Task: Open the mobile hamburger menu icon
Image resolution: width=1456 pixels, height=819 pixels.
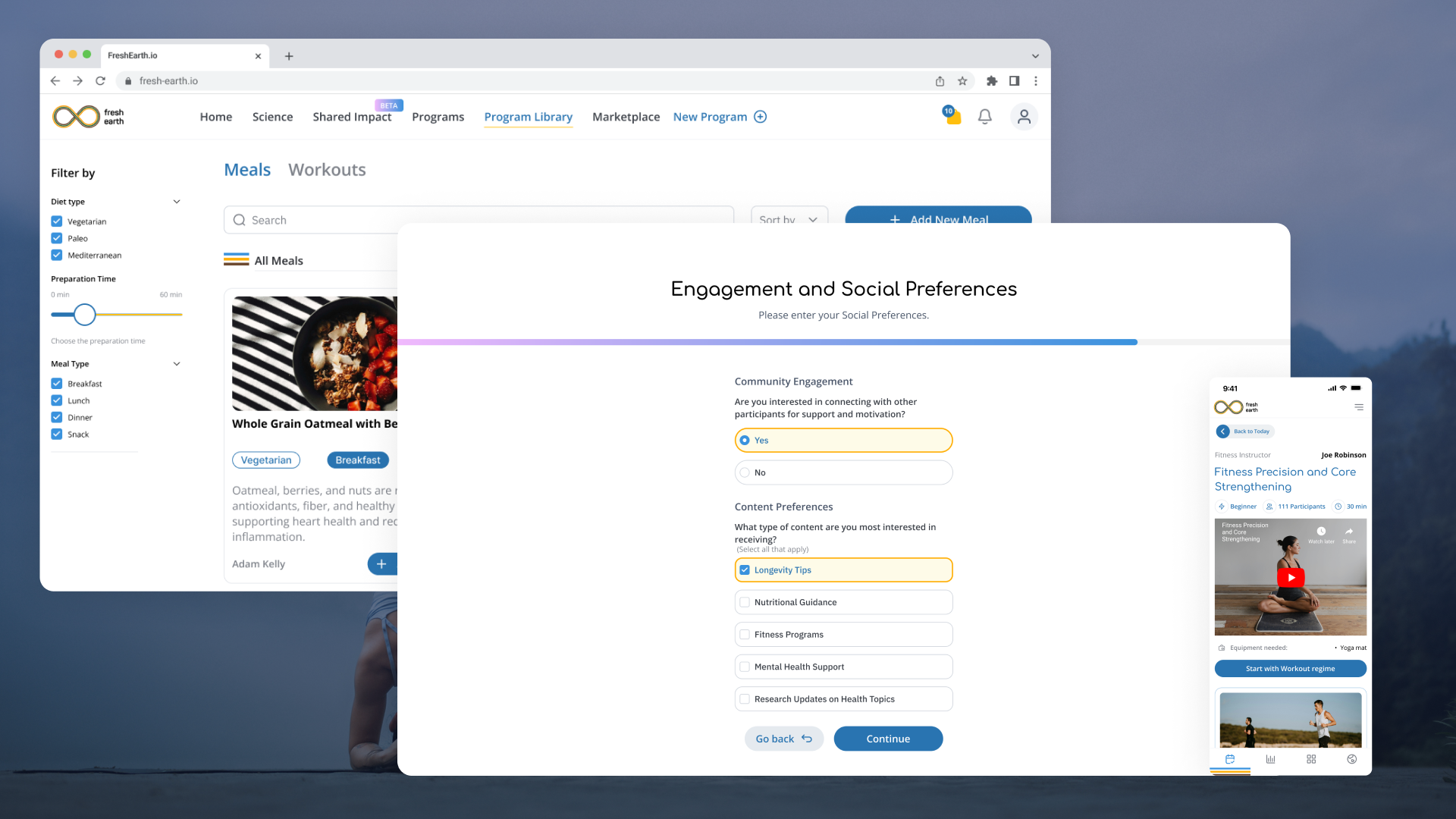Action: 1359,407
